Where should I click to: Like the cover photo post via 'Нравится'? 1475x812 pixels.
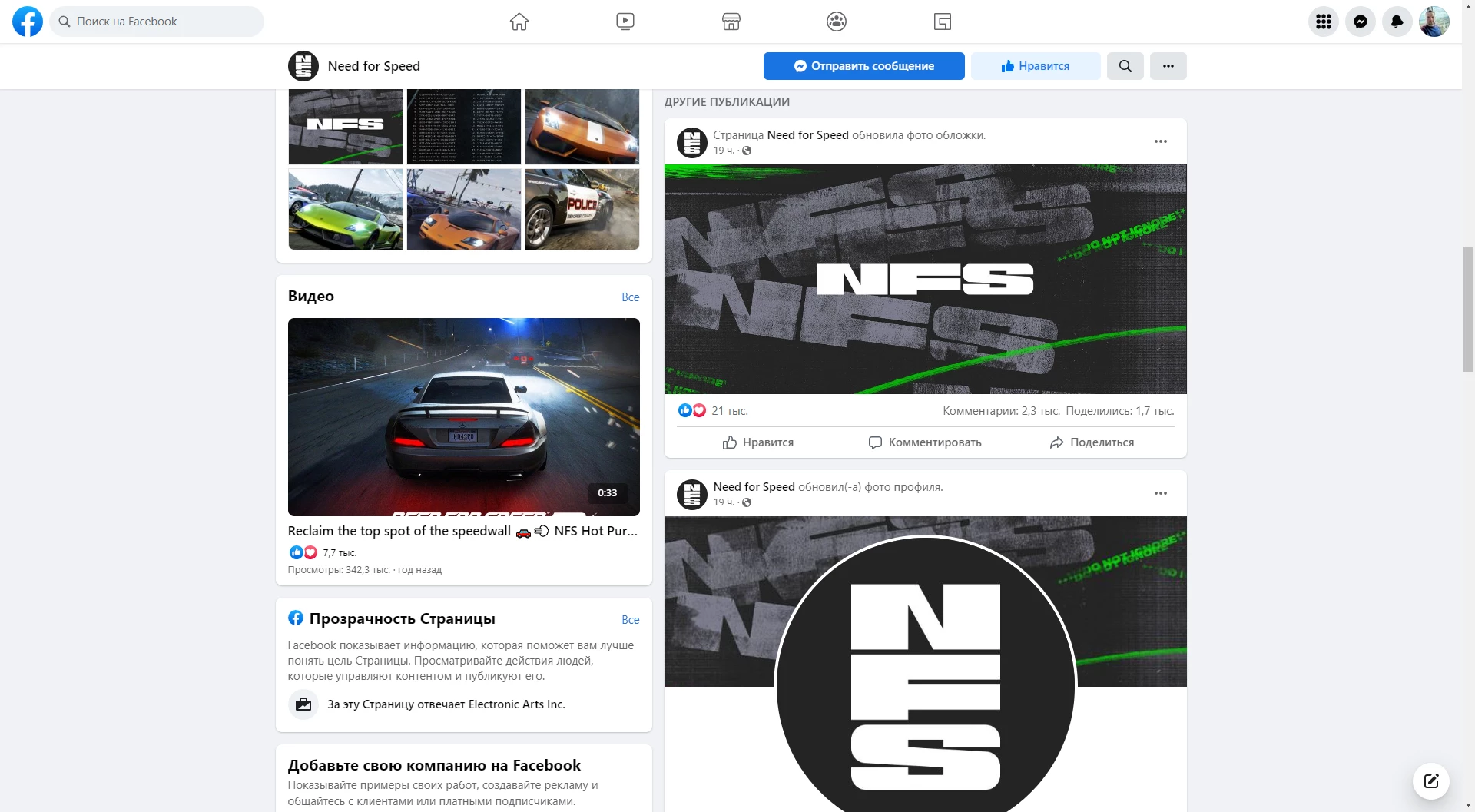(758, 442)
